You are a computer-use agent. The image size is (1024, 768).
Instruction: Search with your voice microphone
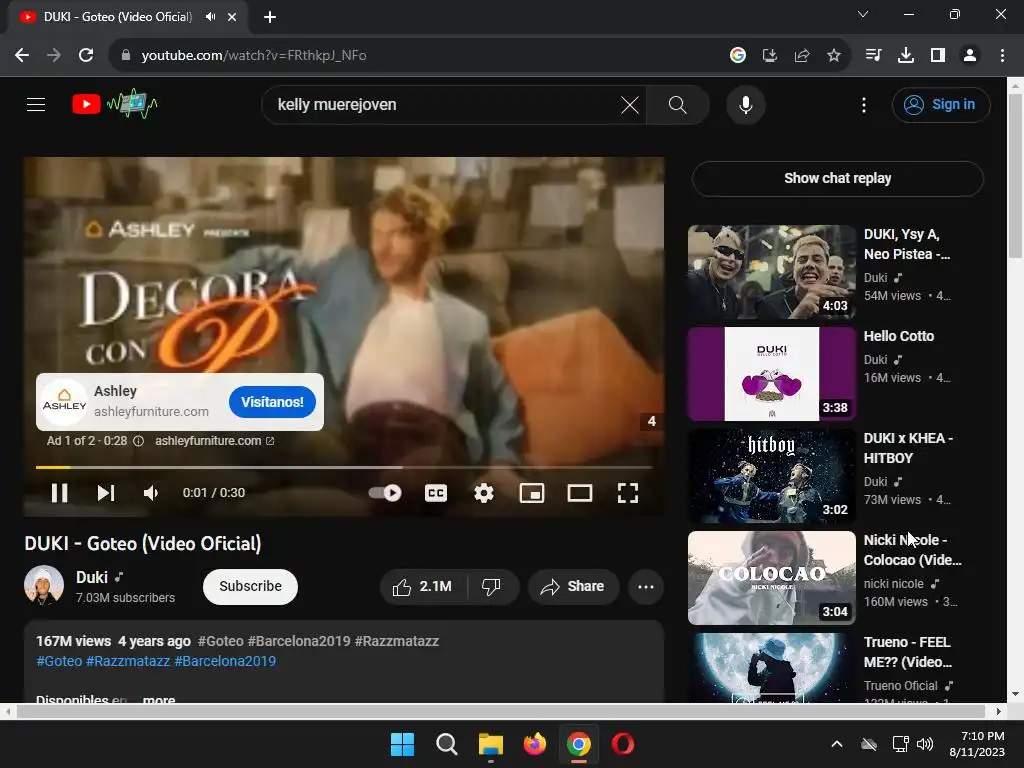pos(746,104)
